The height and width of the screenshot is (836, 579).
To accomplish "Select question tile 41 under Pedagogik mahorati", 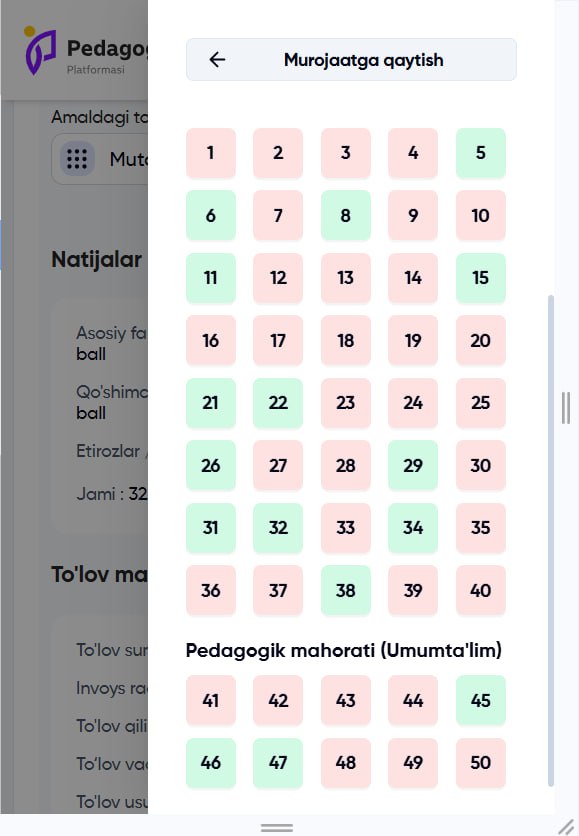I will tap(210, 700).
